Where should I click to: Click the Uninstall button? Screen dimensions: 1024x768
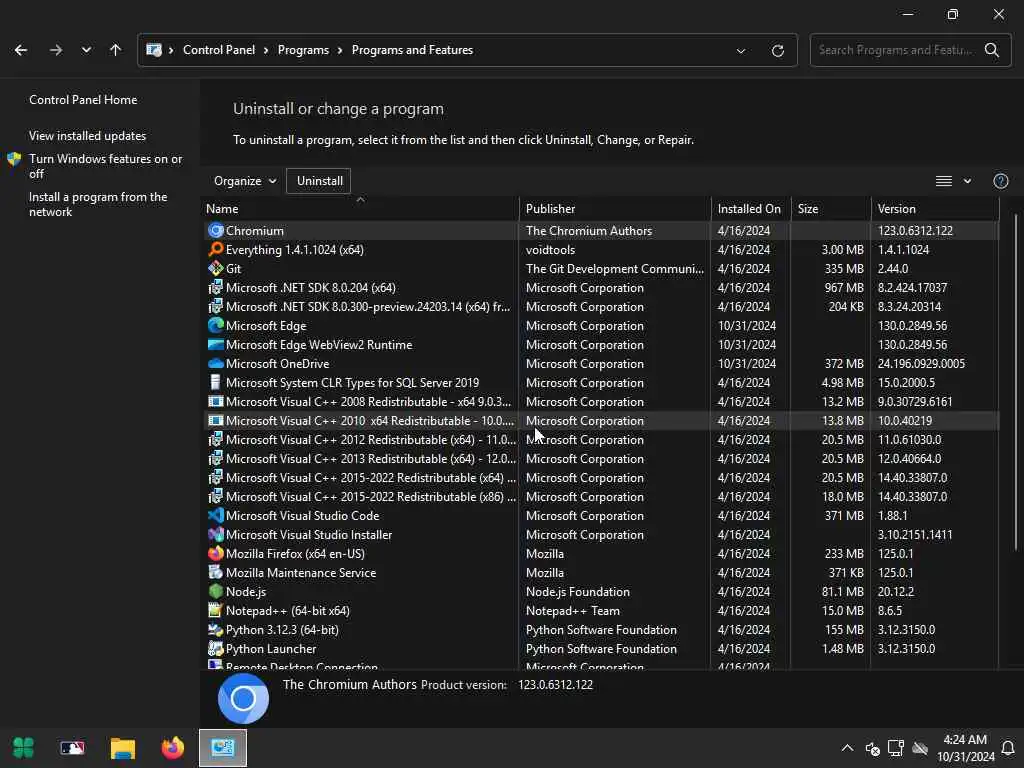319,181
